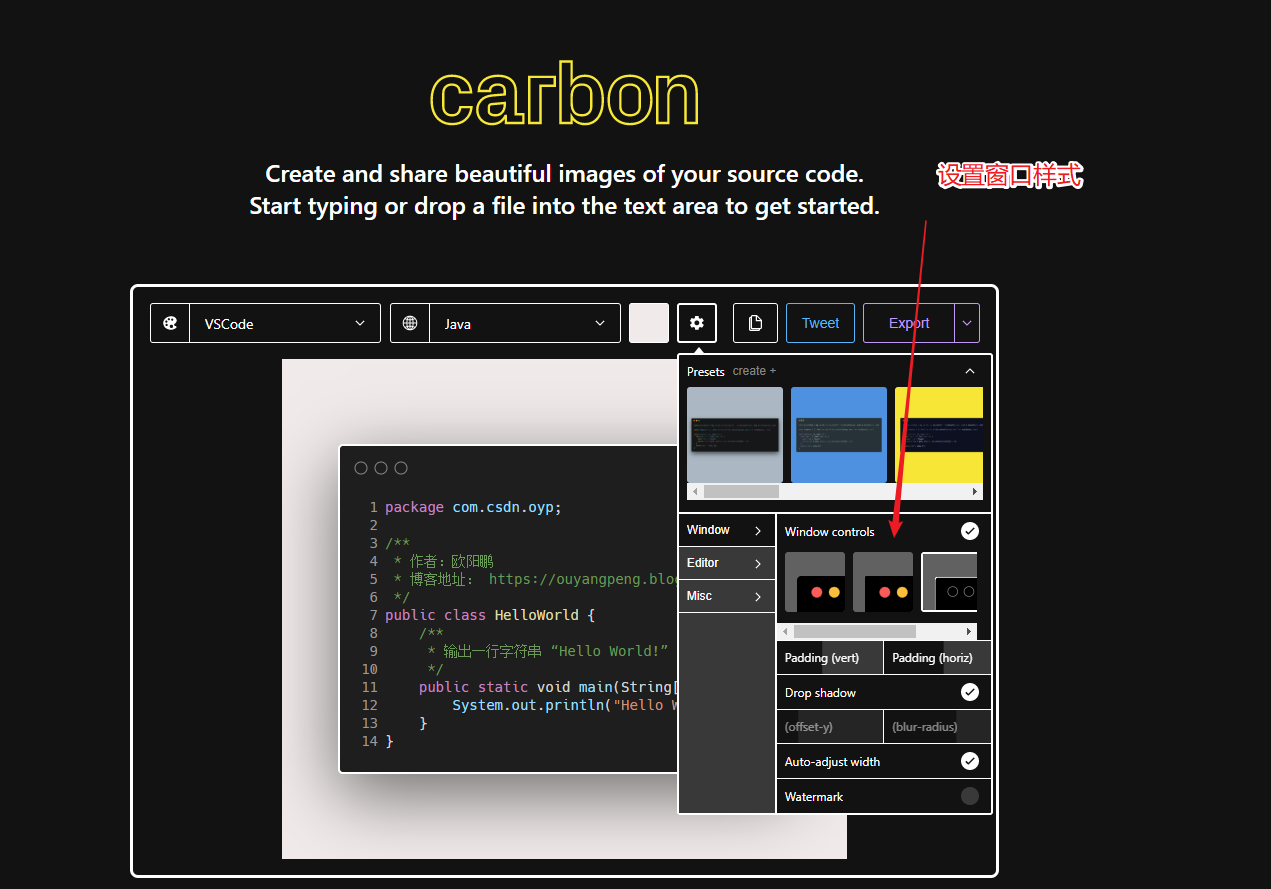The image size is (1271, 889).
Task: Click the background color swatch
Action: point(649,323)
